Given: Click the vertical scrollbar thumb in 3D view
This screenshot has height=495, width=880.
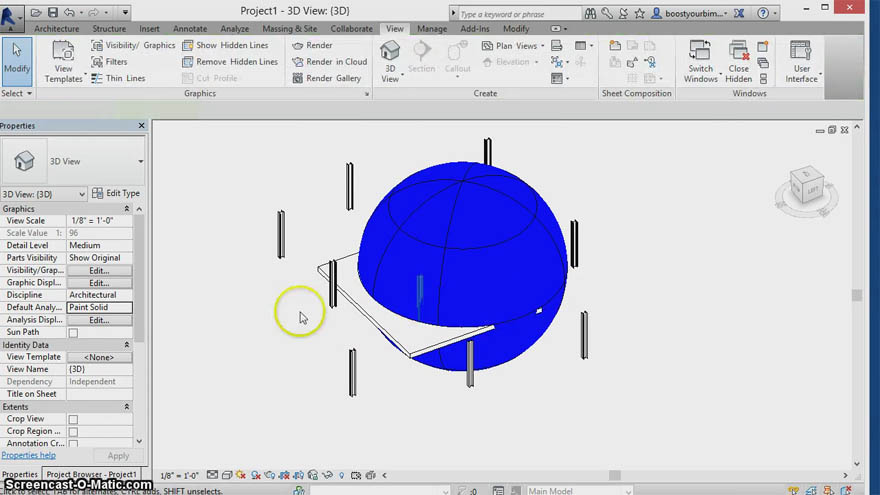Looking at the screenshot, I should pyautogui.click(x=856, y=295).
